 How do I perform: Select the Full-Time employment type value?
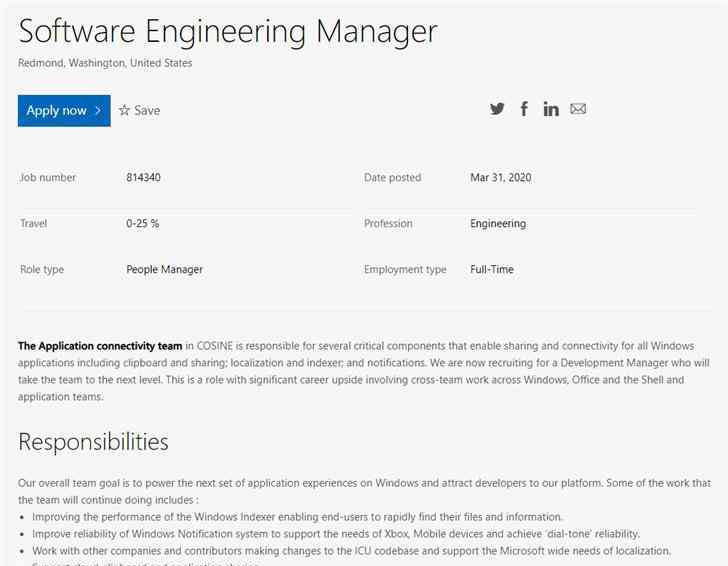coord(492,269)
